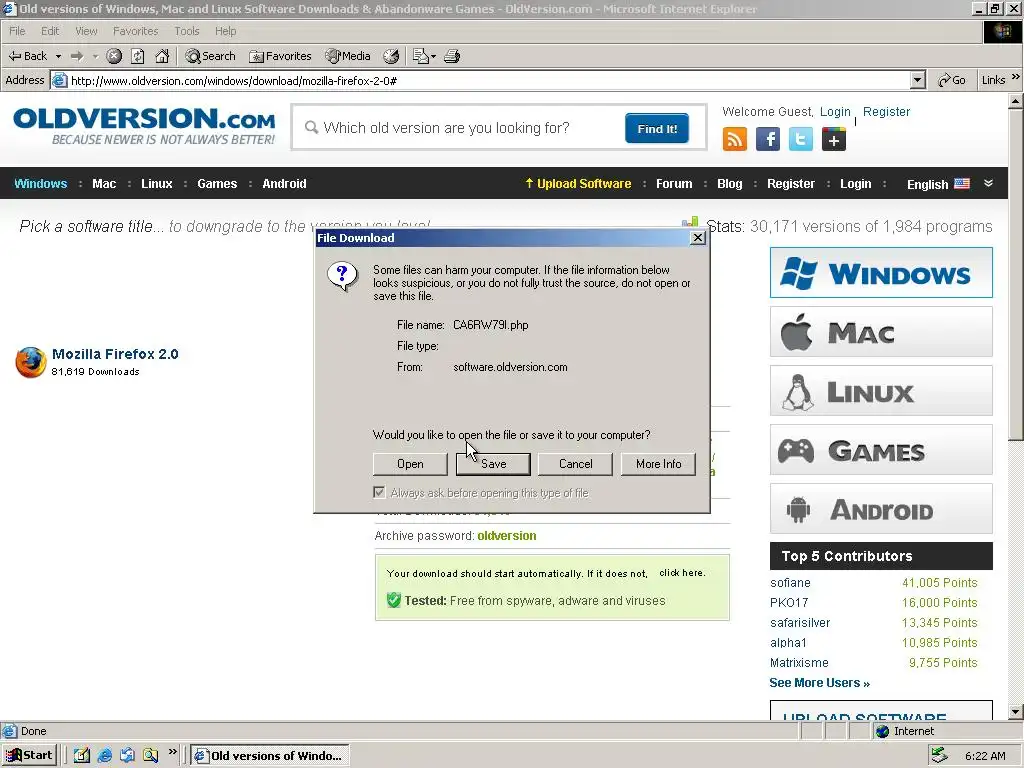This screenshot has width=1024, height=768.
Task: Open the Blog nav link
Action: (729, 184)
